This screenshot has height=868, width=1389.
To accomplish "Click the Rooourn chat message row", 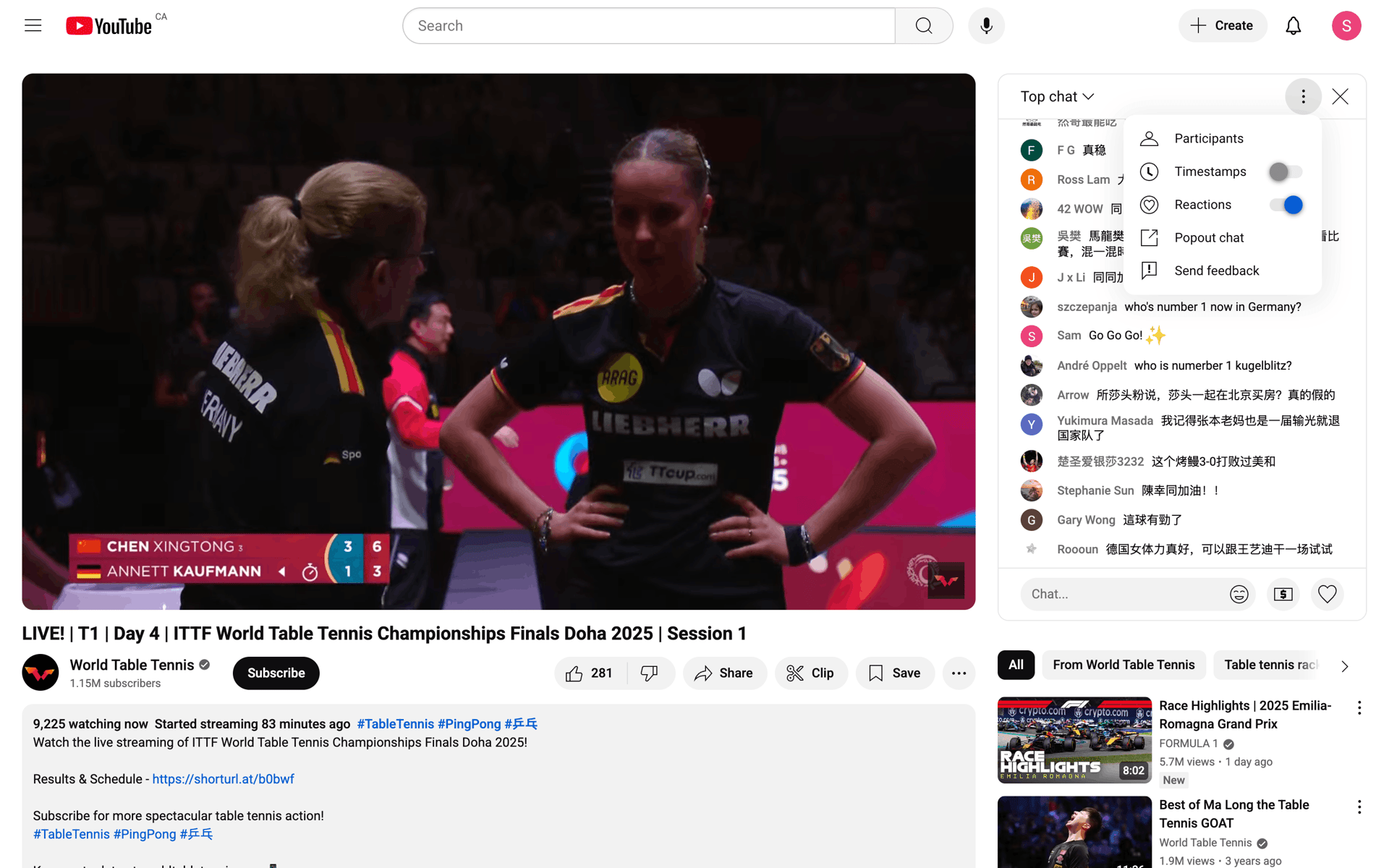I will 1181,550.
